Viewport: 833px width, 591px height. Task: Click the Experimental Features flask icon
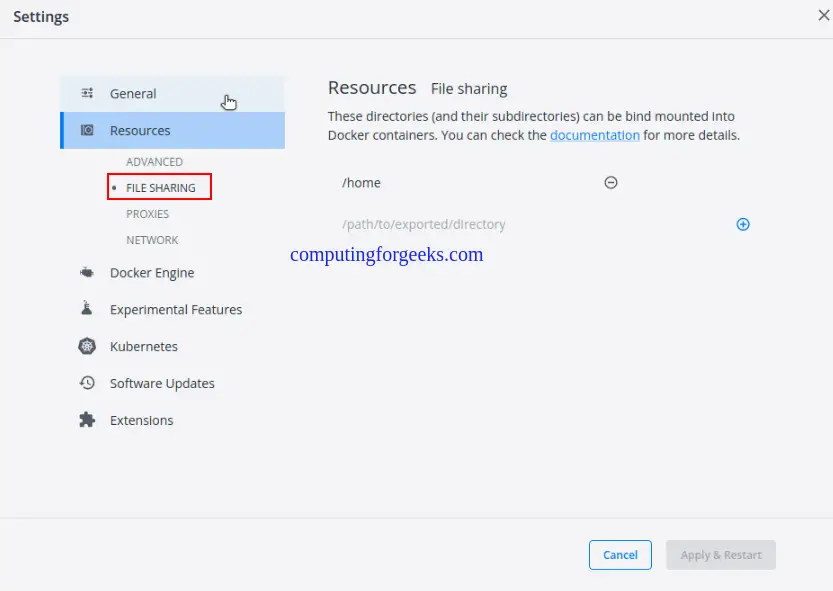pyautogui.click(x=87, y=308)
